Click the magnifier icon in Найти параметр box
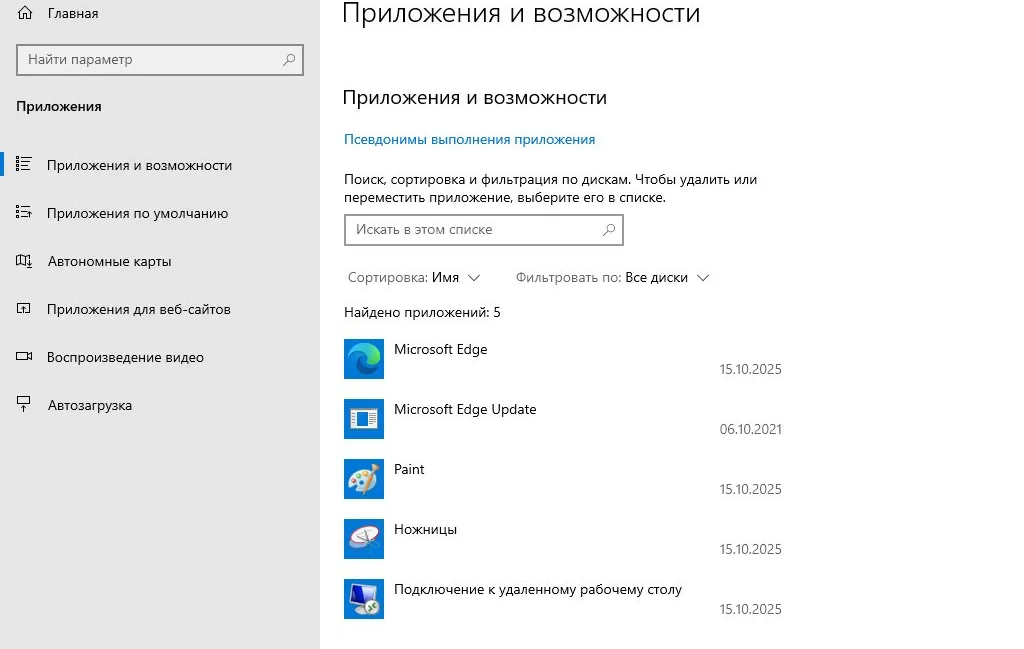This screenshot has width=1024, height=649. pos(289,60)
